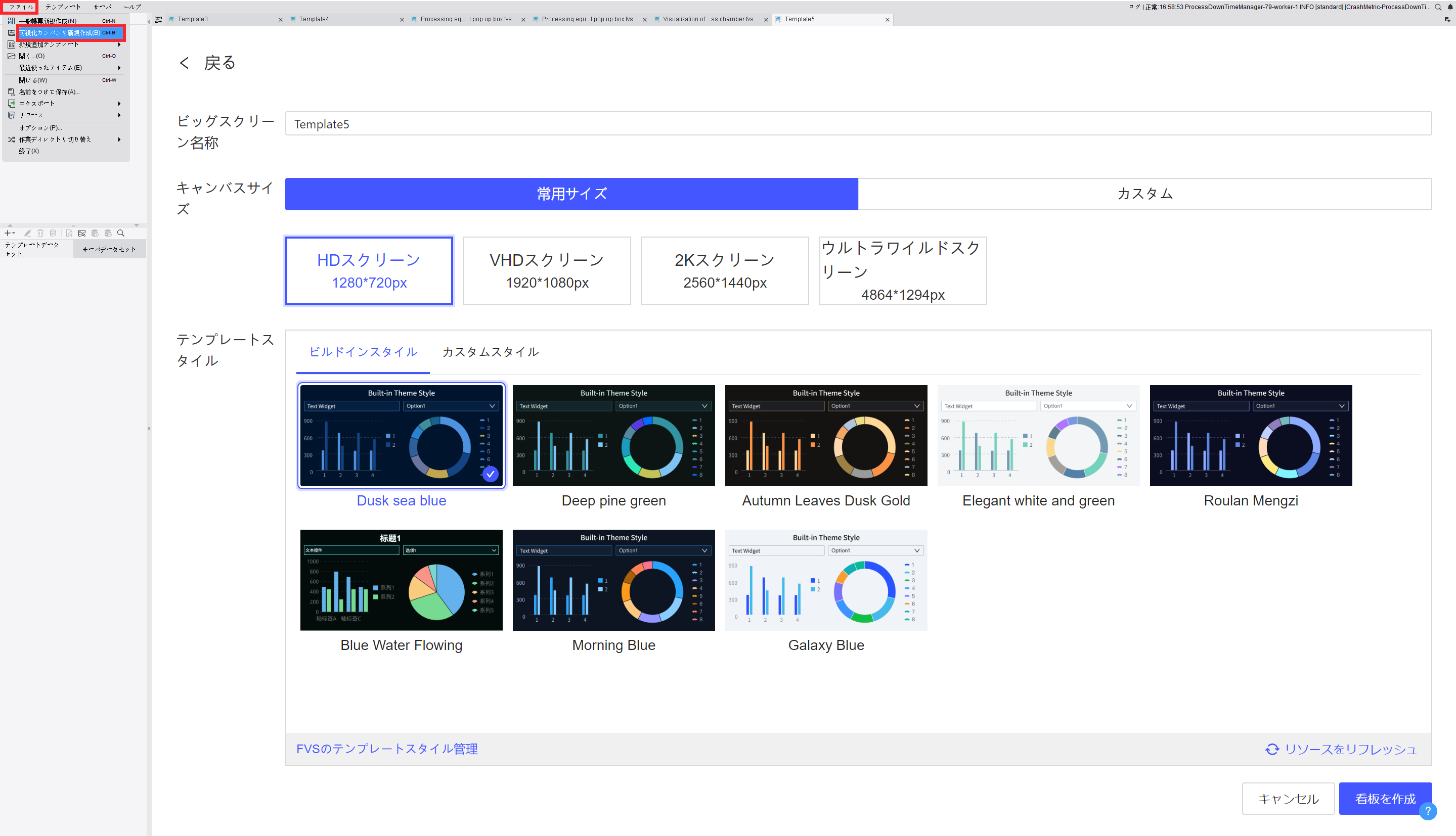Open the data preview (file with magnifier) icon
1456x836 pixels.
click(68, 233)
